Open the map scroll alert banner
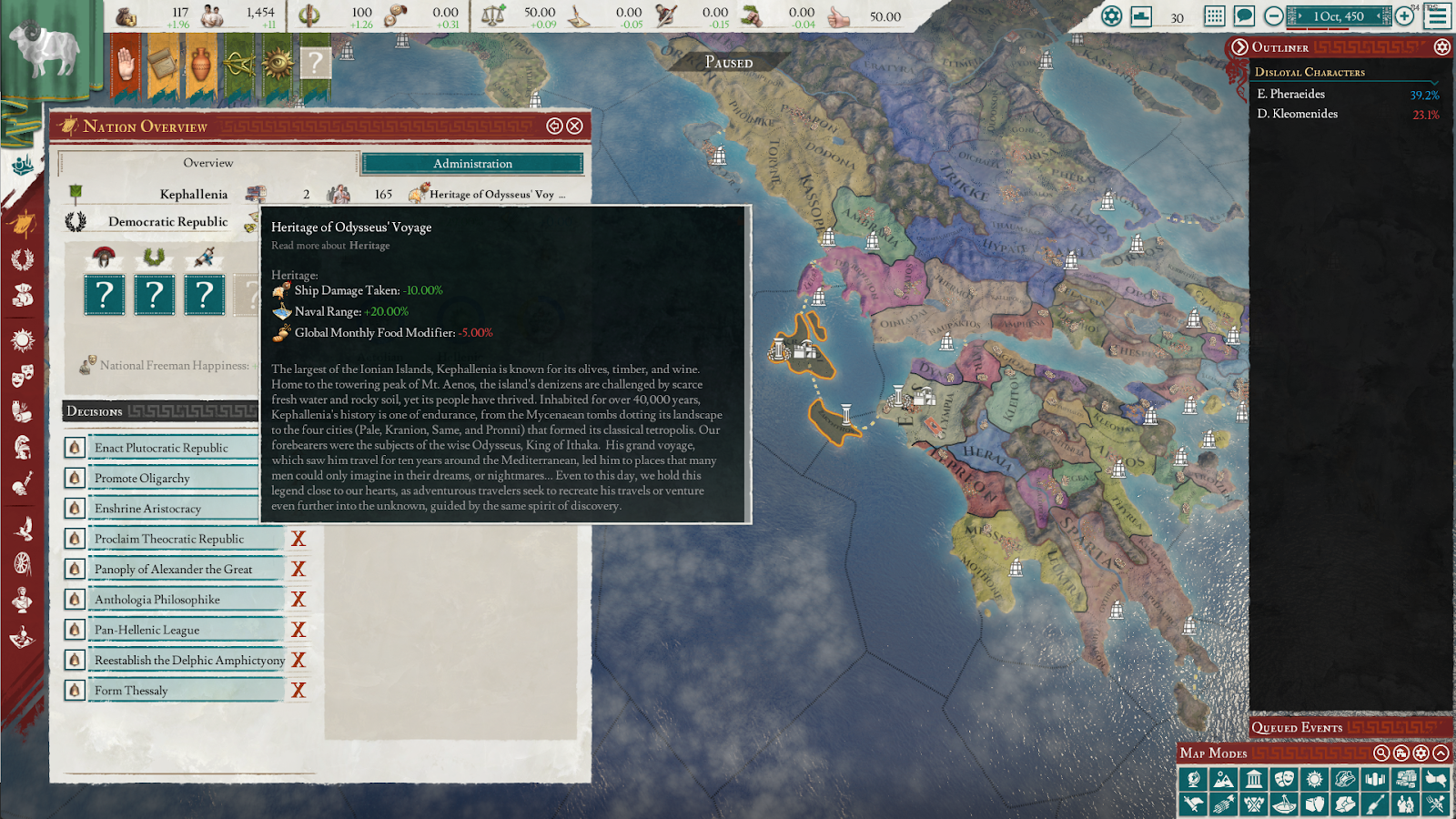The image size is (1456, 819). pos(163,66)
